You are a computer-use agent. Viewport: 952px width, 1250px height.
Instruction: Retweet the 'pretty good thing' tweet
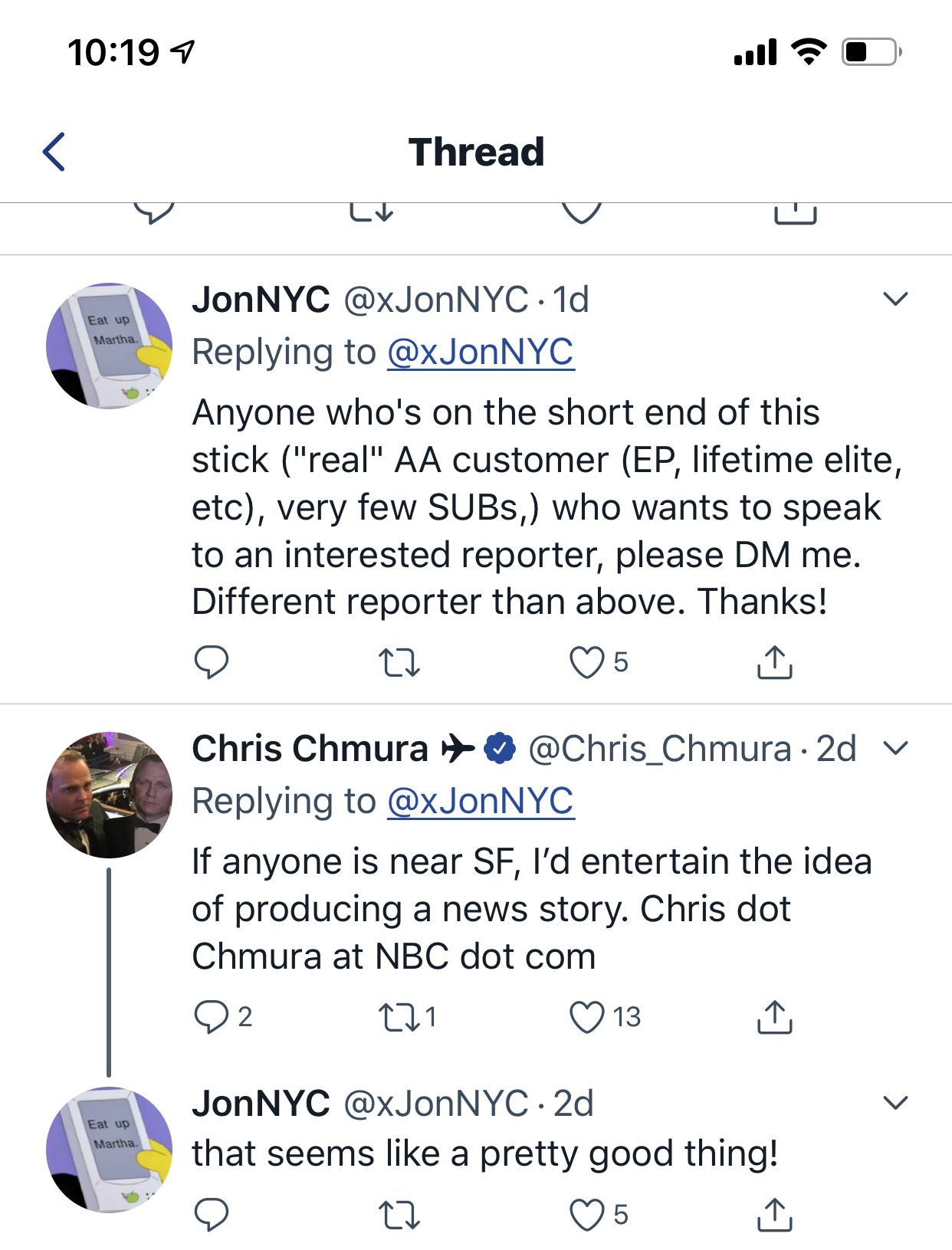[399, 1215]
